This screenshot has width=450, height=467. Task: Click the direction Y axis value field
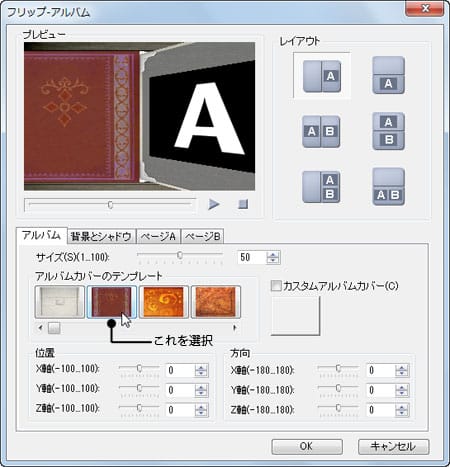tap(381, 390)
